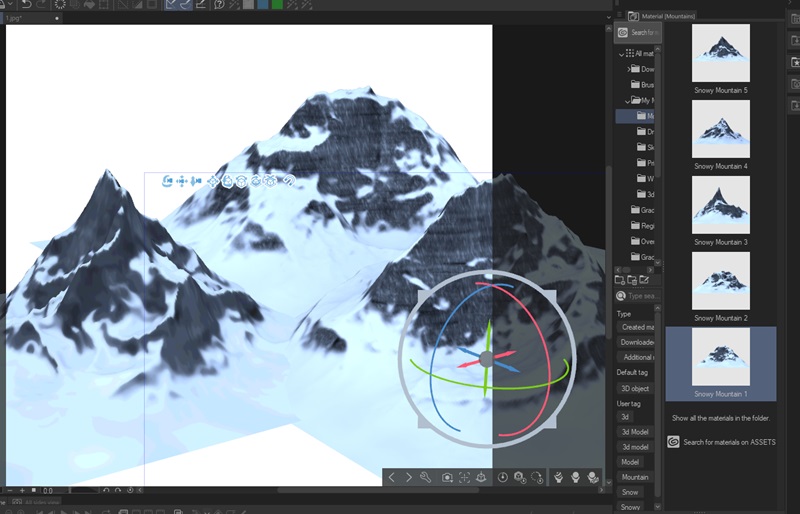Select the previous 3D object with the left arrow
The width and height of the screenshot is (800, 514).
(x=391, y=477)
